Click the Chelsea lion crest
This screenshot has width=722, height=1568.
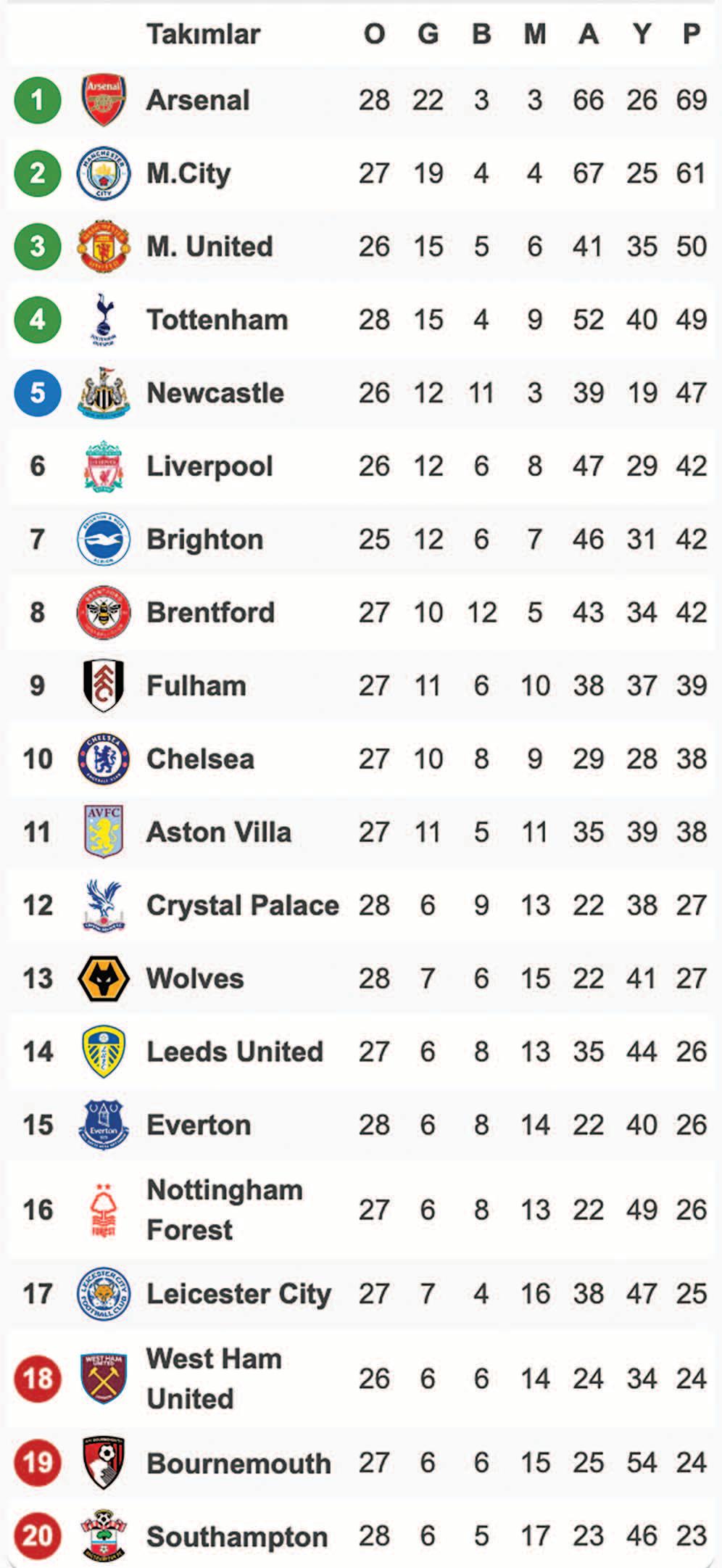pos(104,759)
